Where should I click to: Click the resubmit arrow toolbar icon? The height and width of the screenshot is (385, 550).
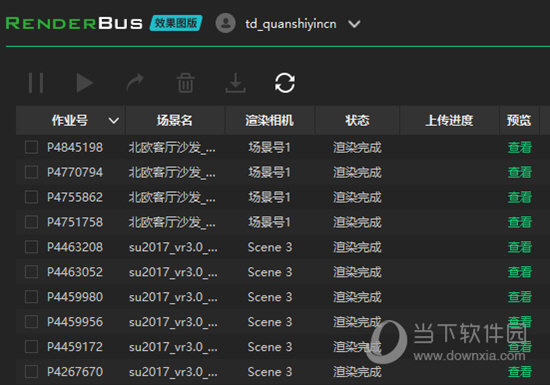pos(135,82)
